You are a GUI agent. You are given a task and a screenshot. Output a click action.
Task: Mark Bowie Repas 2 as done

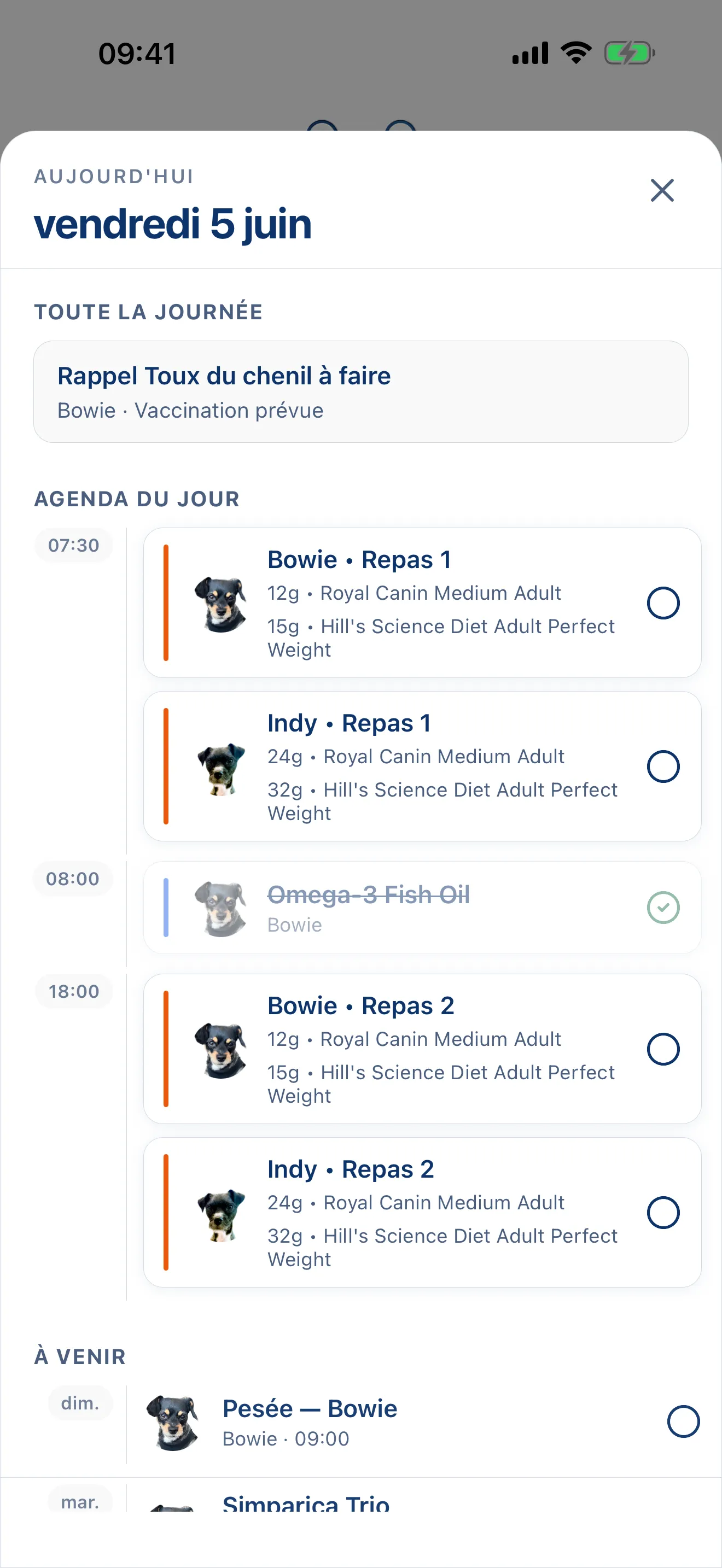[x=663, y=1048]
